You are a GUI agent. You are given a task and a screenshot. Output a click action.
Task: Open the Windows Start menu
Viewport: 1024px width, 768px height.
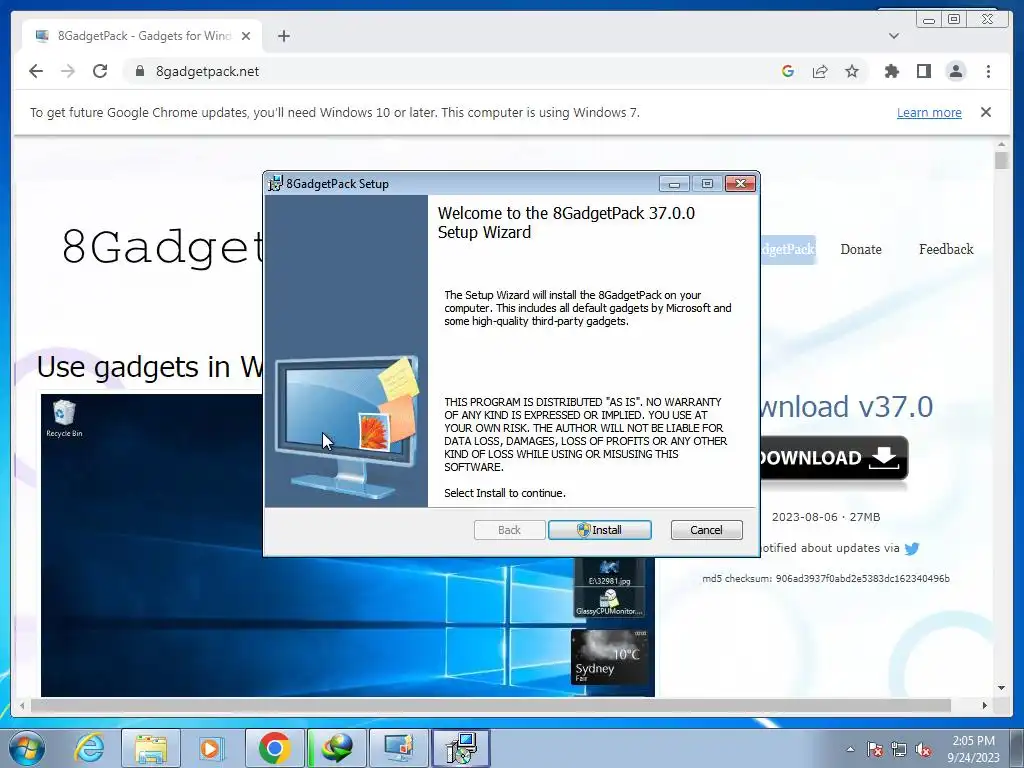click(x=27, y=748)
